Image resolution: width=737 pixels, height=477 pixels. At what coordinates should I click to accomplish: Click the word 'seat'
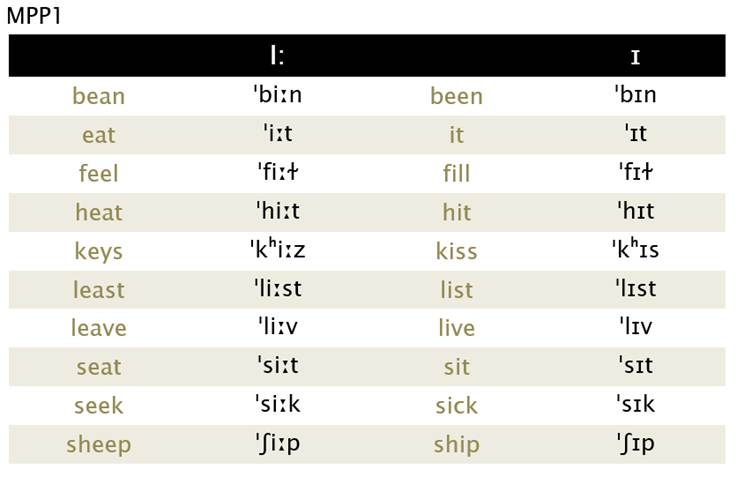click(x=99, y=367)
